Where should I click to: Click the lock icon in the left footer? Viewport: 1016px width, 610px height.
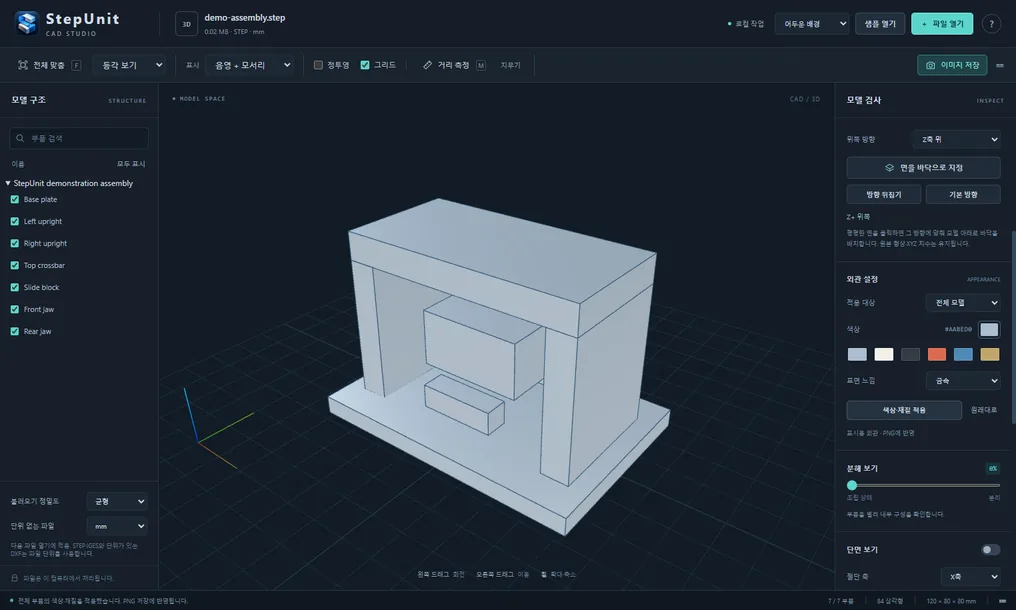pyautogui.click(x=14, y=578)
